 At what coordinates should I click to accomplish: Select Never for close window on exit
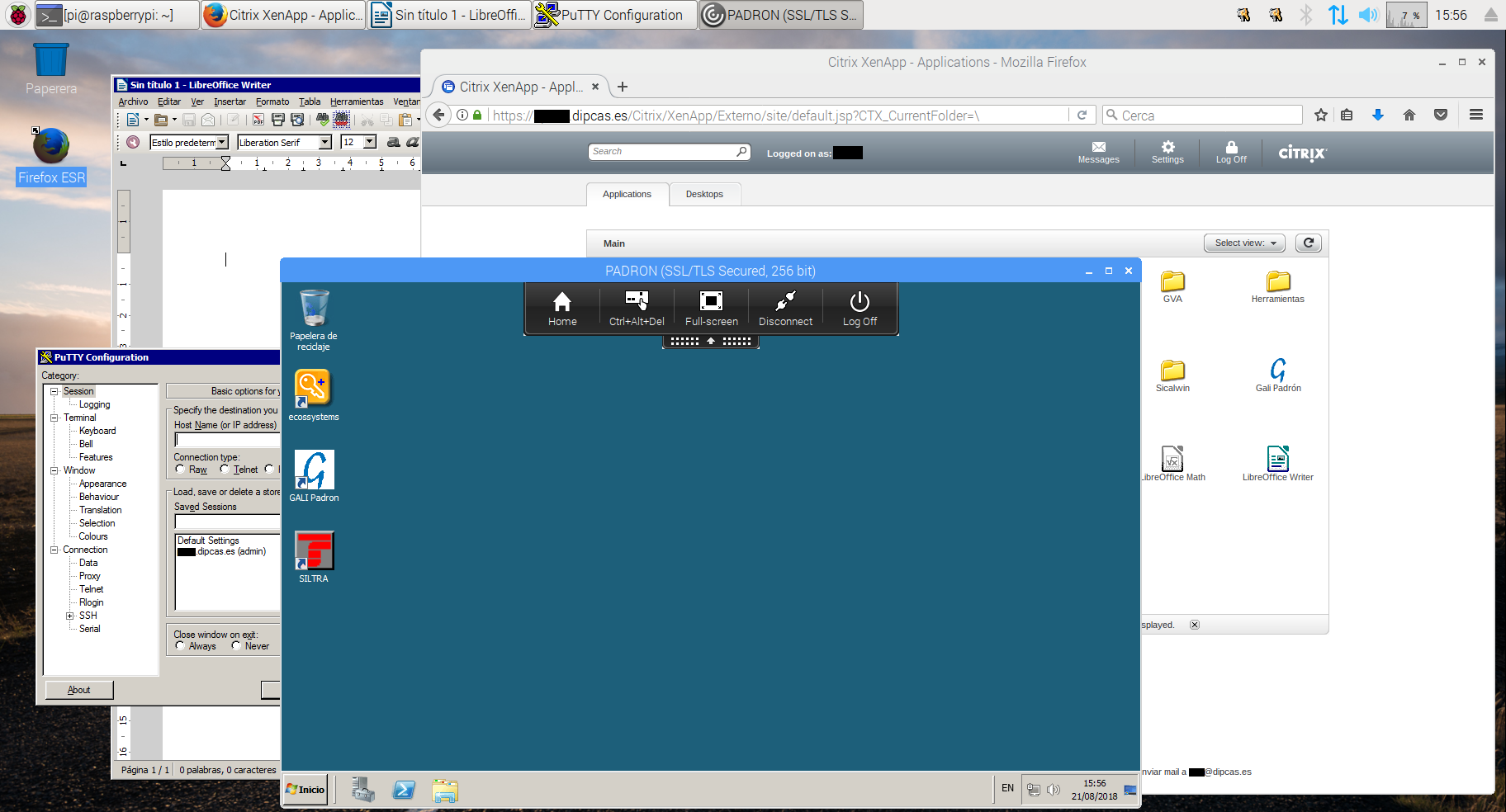(x=236, y=645)
